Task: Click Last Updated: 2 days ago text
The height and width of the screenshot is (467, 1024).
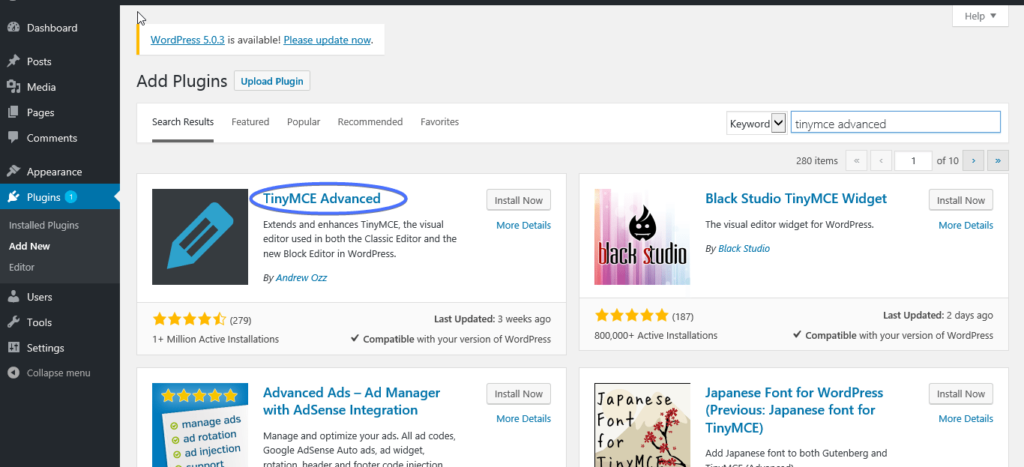Action: tap(938, 315)
